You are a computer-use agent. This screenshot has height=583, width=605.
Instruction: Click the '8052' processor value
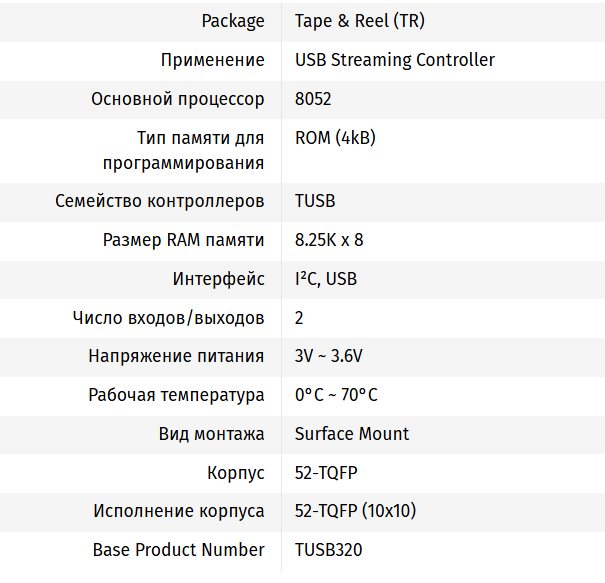coord(313,99)
